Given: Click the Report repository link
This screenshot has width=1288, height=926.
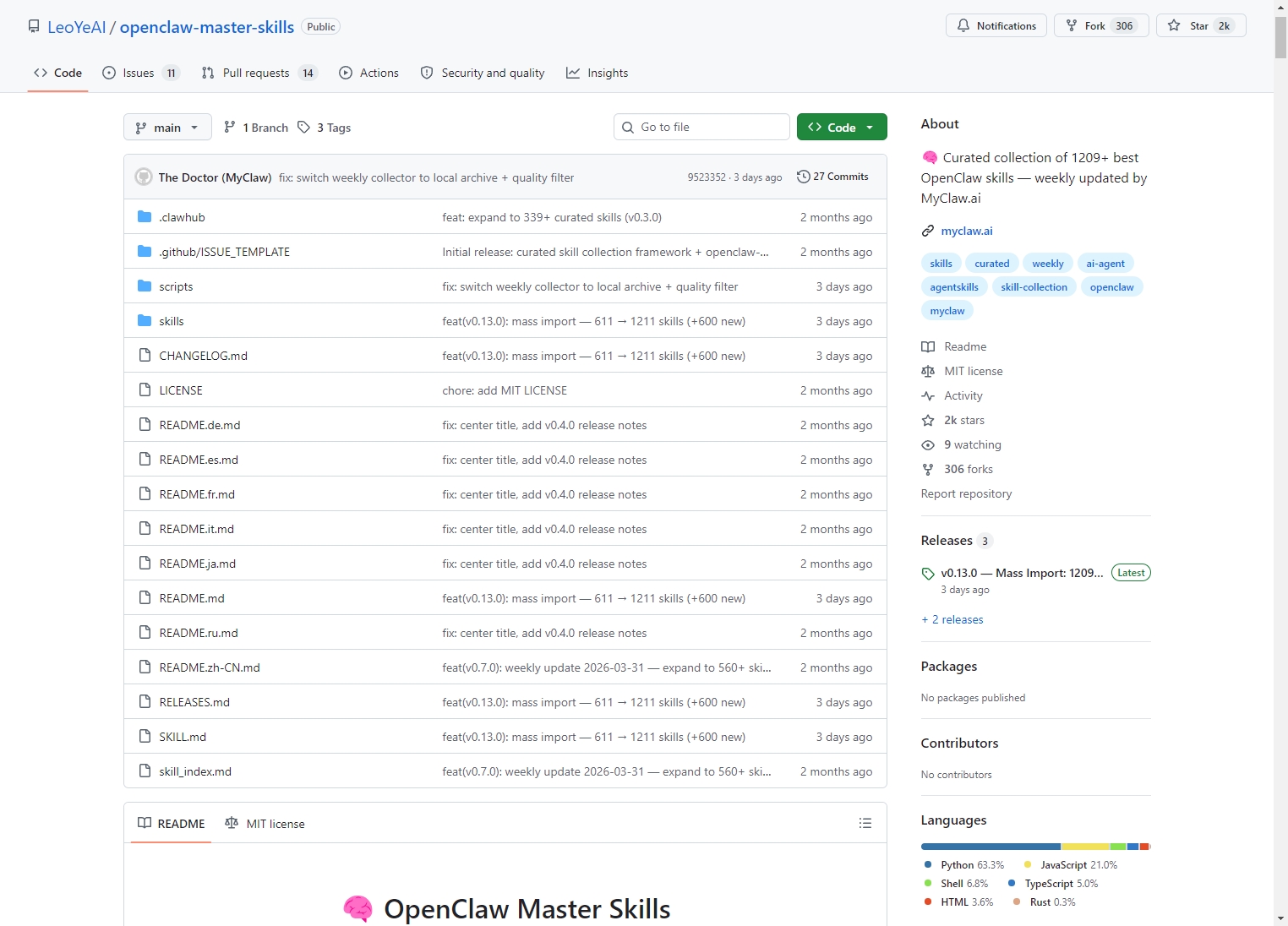Looking at the screenshot, I should coord(966,493).
